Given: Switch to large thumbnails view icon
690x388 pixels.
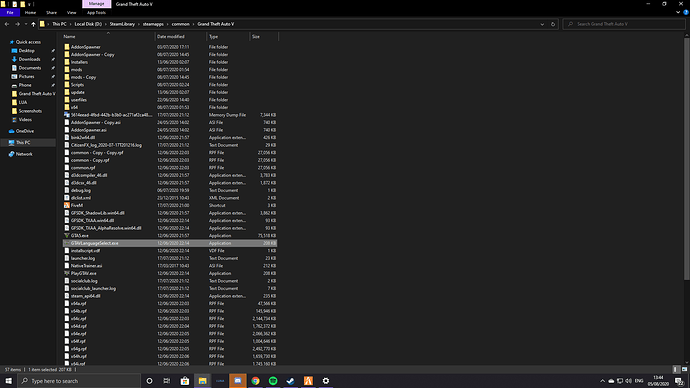Looking at the screenshot, I should (684, 370).
